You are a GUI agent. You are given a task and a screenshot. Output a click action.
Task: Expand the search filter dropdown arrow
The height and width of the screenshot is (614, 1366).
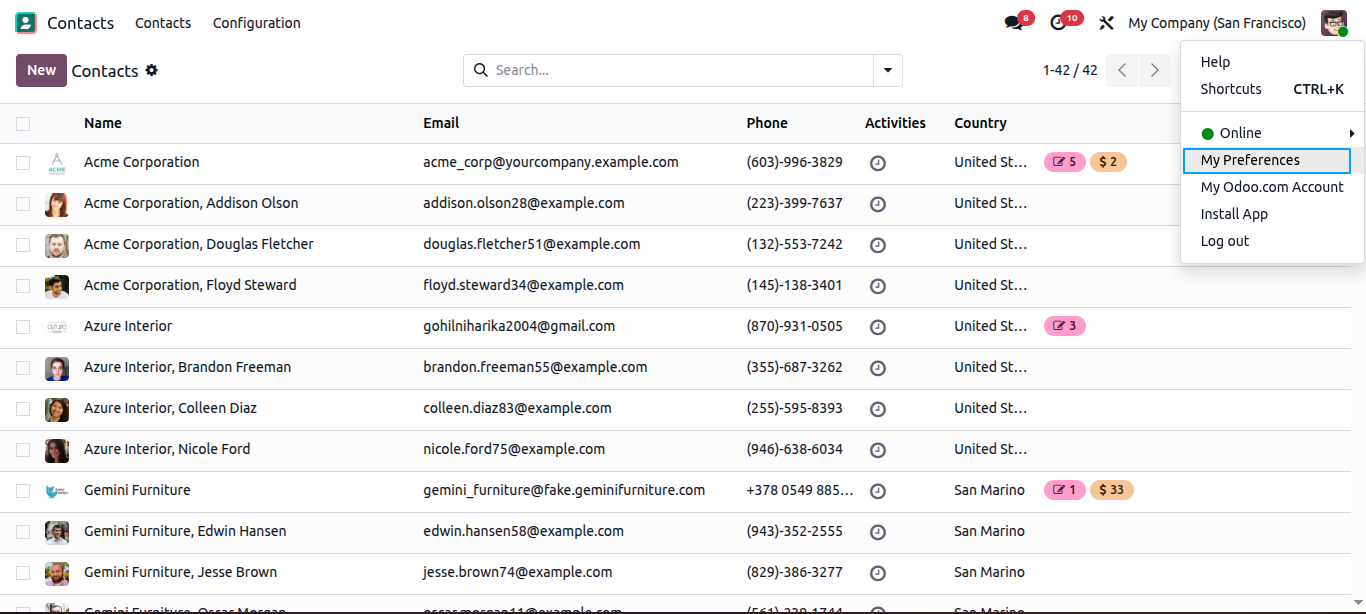point(888,70)
